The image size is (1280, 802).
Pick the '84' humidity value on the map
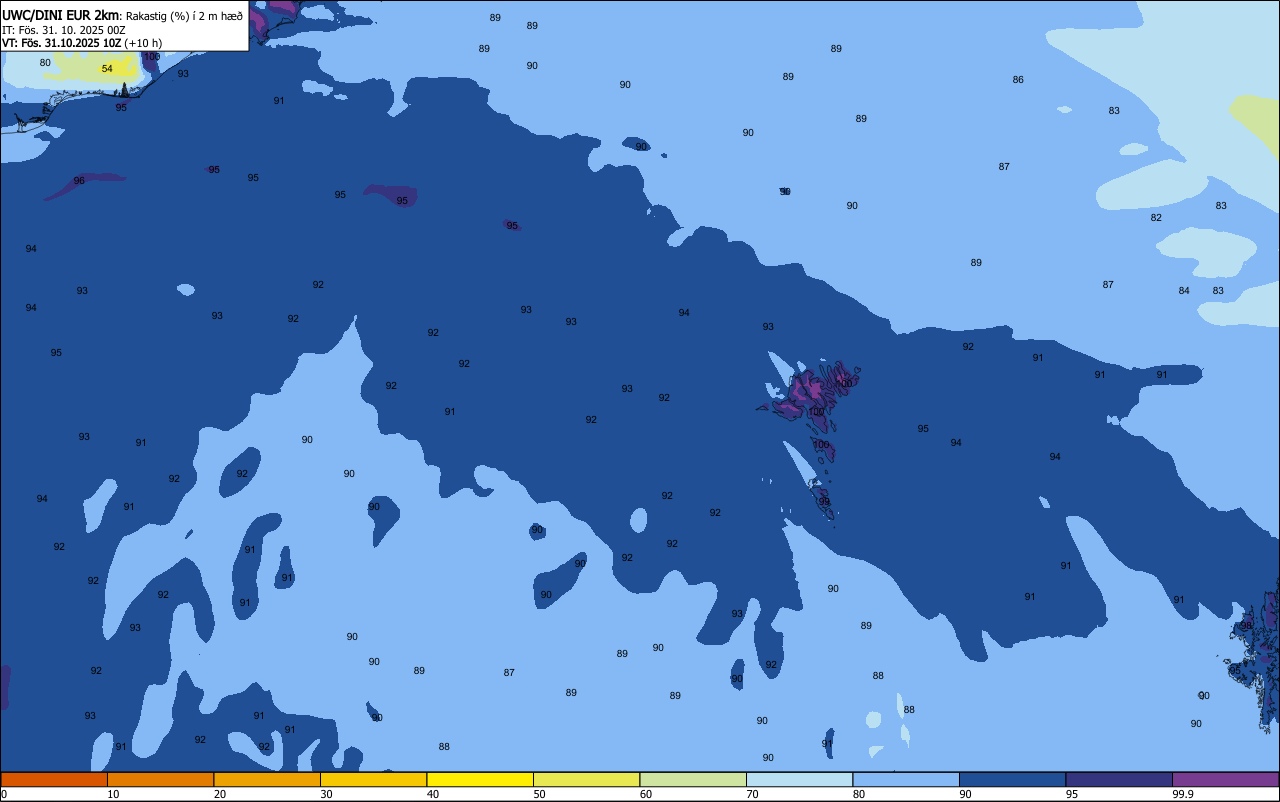coord(1184,291)
